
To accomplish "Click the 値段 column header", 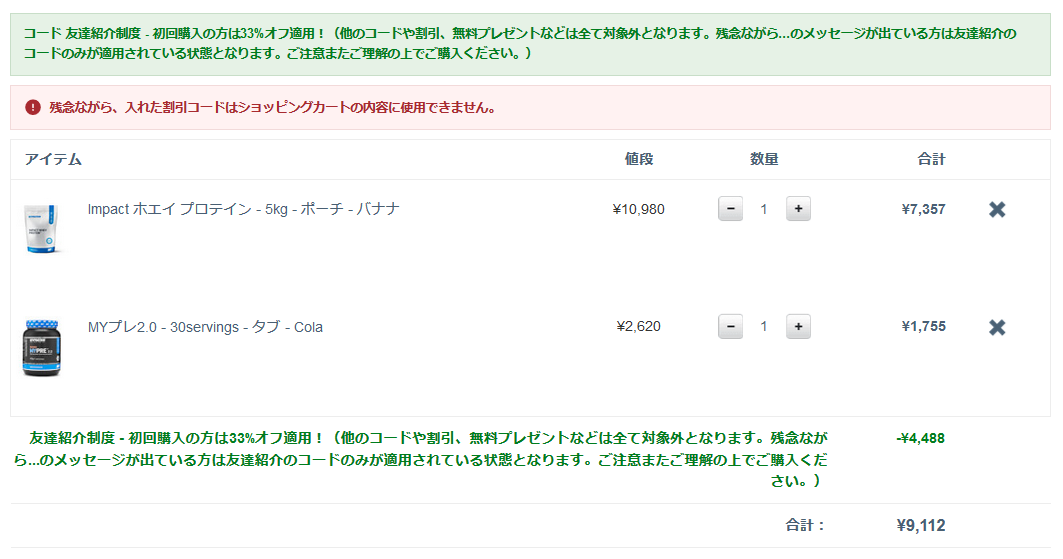I will click(639, 159).
